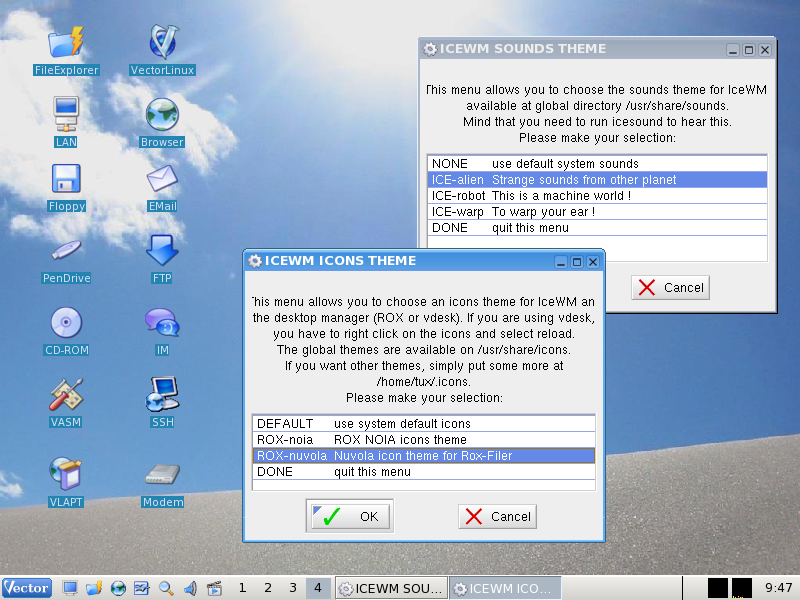Cancel the Sounds Theme dialog
The width and height of the screenshot is (800, 600).
[x=671, y=288]
